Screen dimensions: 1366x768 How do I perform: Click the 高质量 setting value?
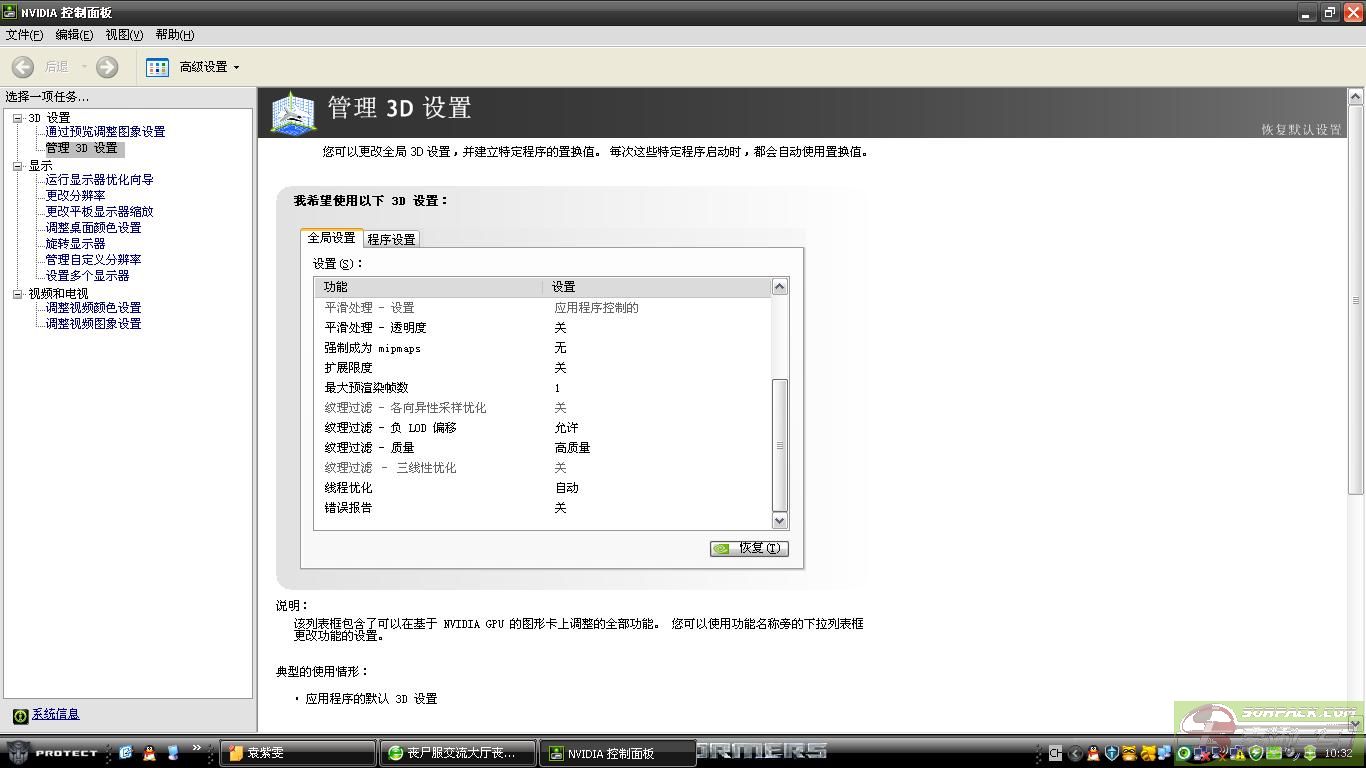(x=573, y=448)
